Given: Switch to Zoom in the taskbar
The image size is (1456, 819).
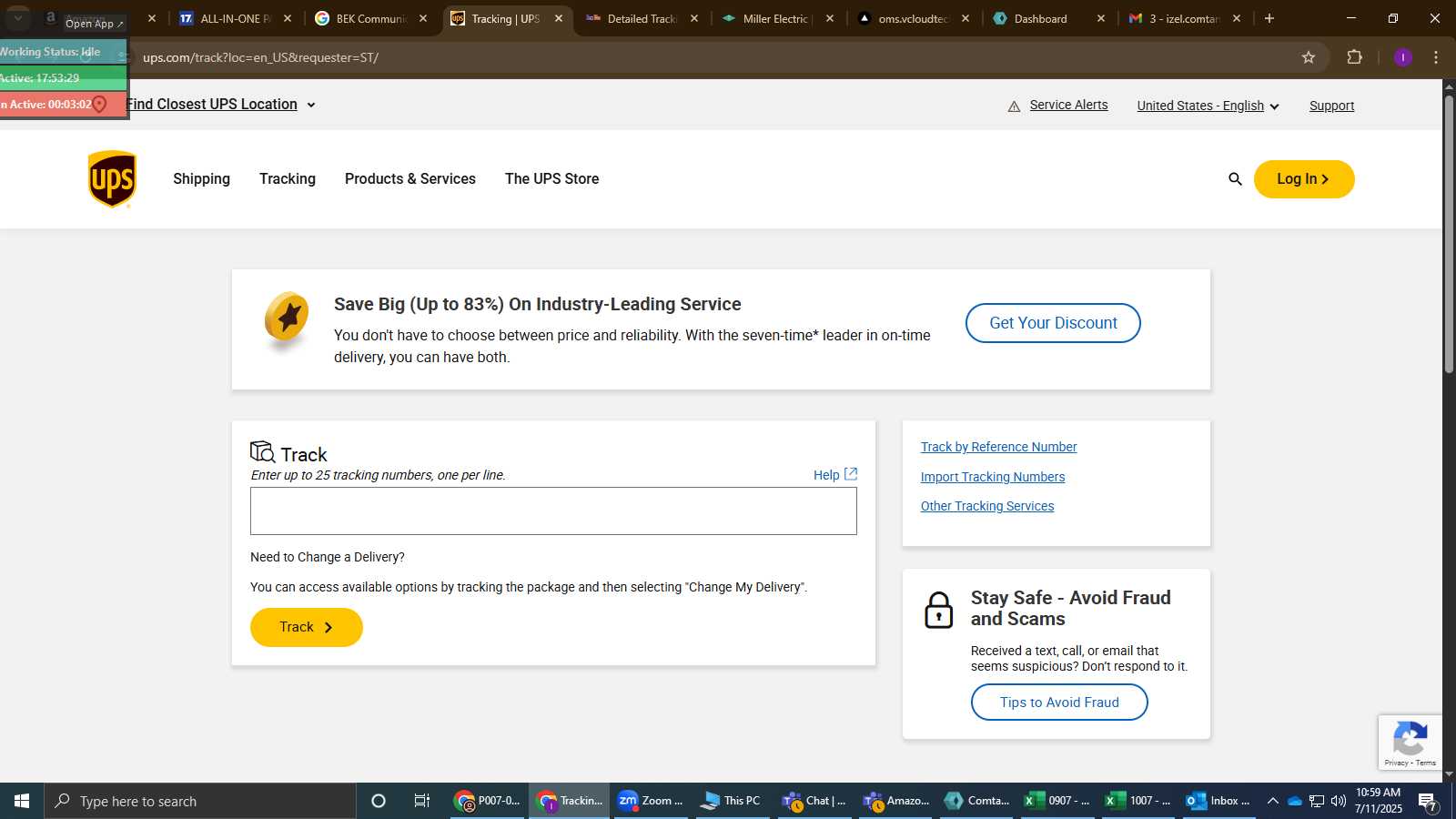Looking at the screenshot, I should (x=650, y=801).
